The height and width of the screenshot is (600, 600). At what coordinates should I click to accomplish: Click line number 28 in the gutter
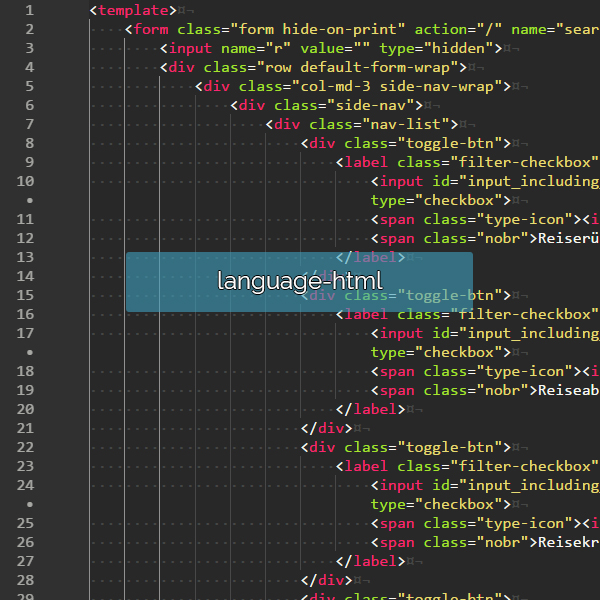[x=25, y=580]
